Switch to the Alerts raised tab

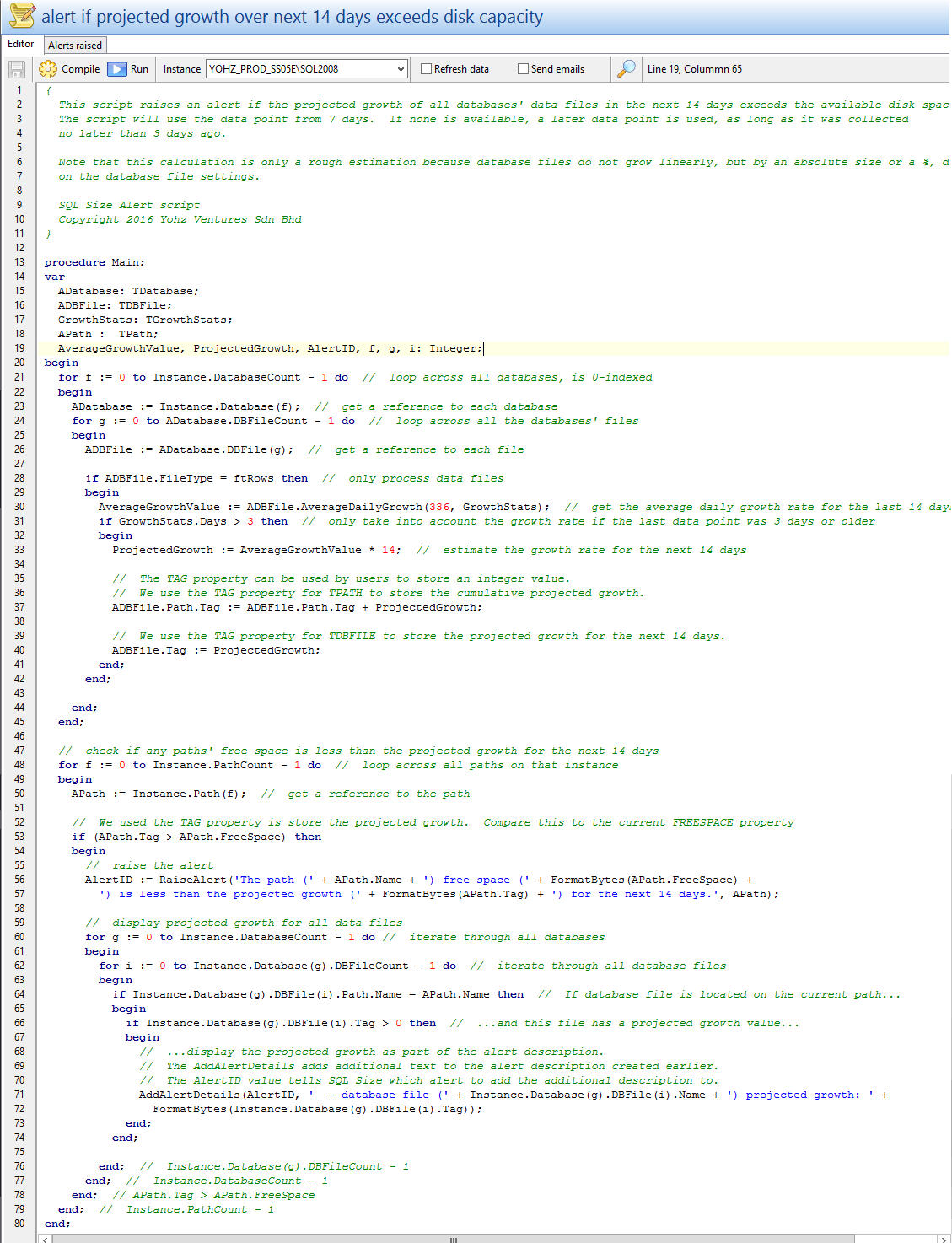click(75, 46)
